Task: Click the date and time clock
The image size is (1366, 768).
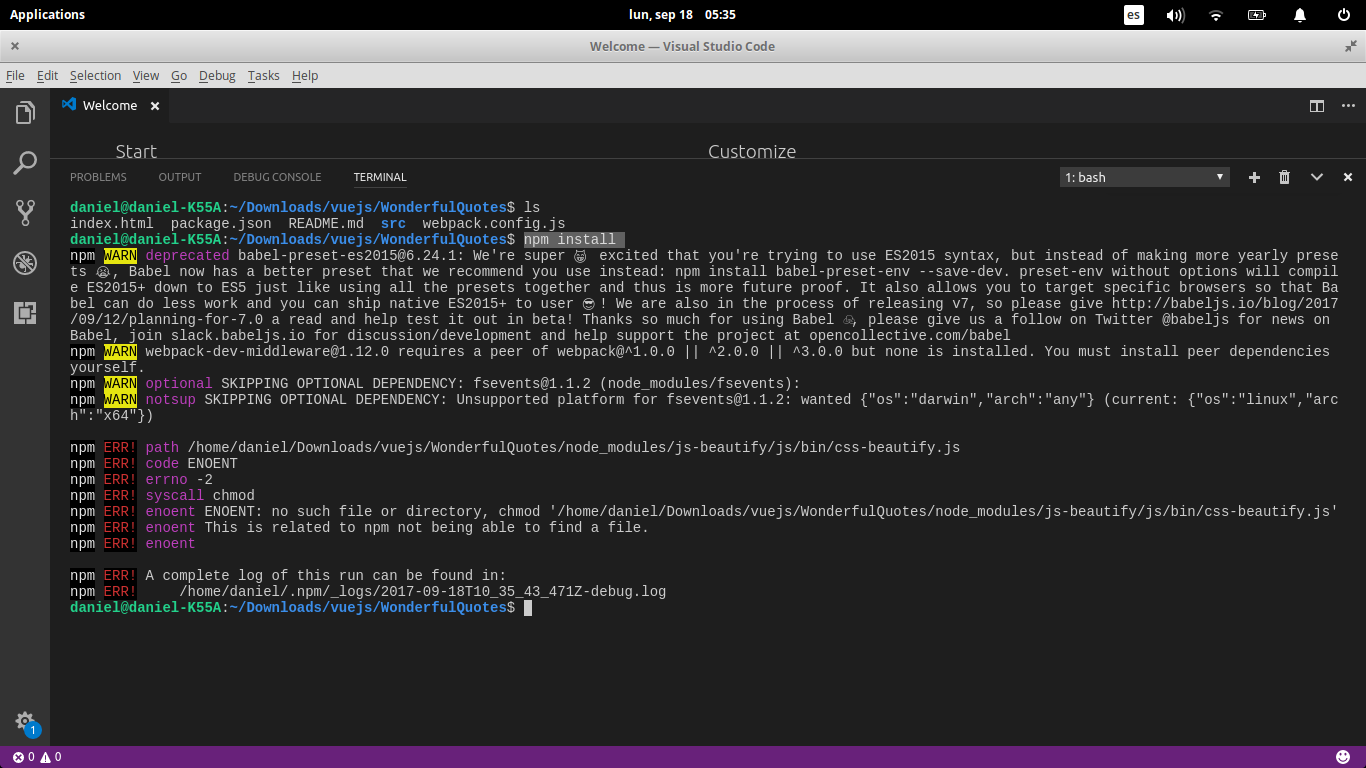Action: pyautogui.click(x=682, y=14)
